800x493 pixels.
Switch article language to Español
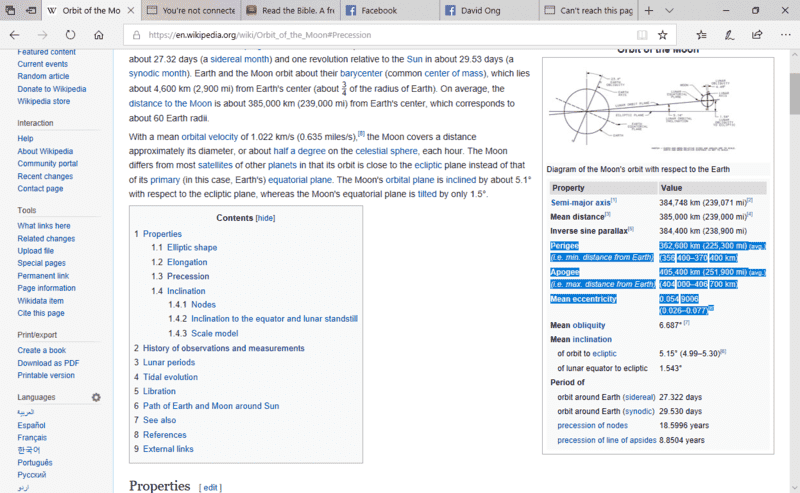(32, 425)
